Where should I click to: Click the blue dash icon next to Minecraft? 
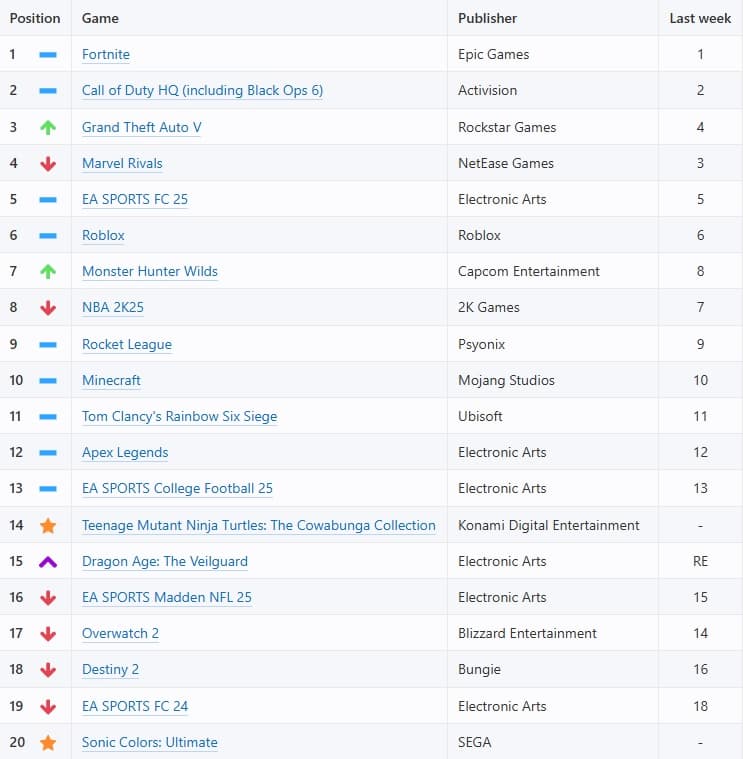(48, 381)
